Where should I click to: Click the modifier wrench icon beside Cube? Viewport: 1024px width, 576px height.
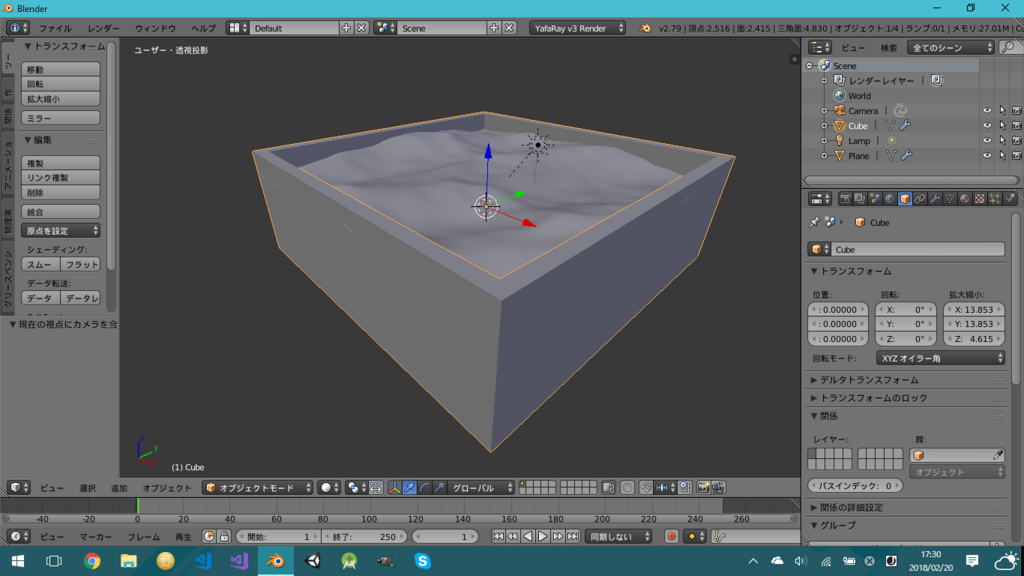point(905,125)
